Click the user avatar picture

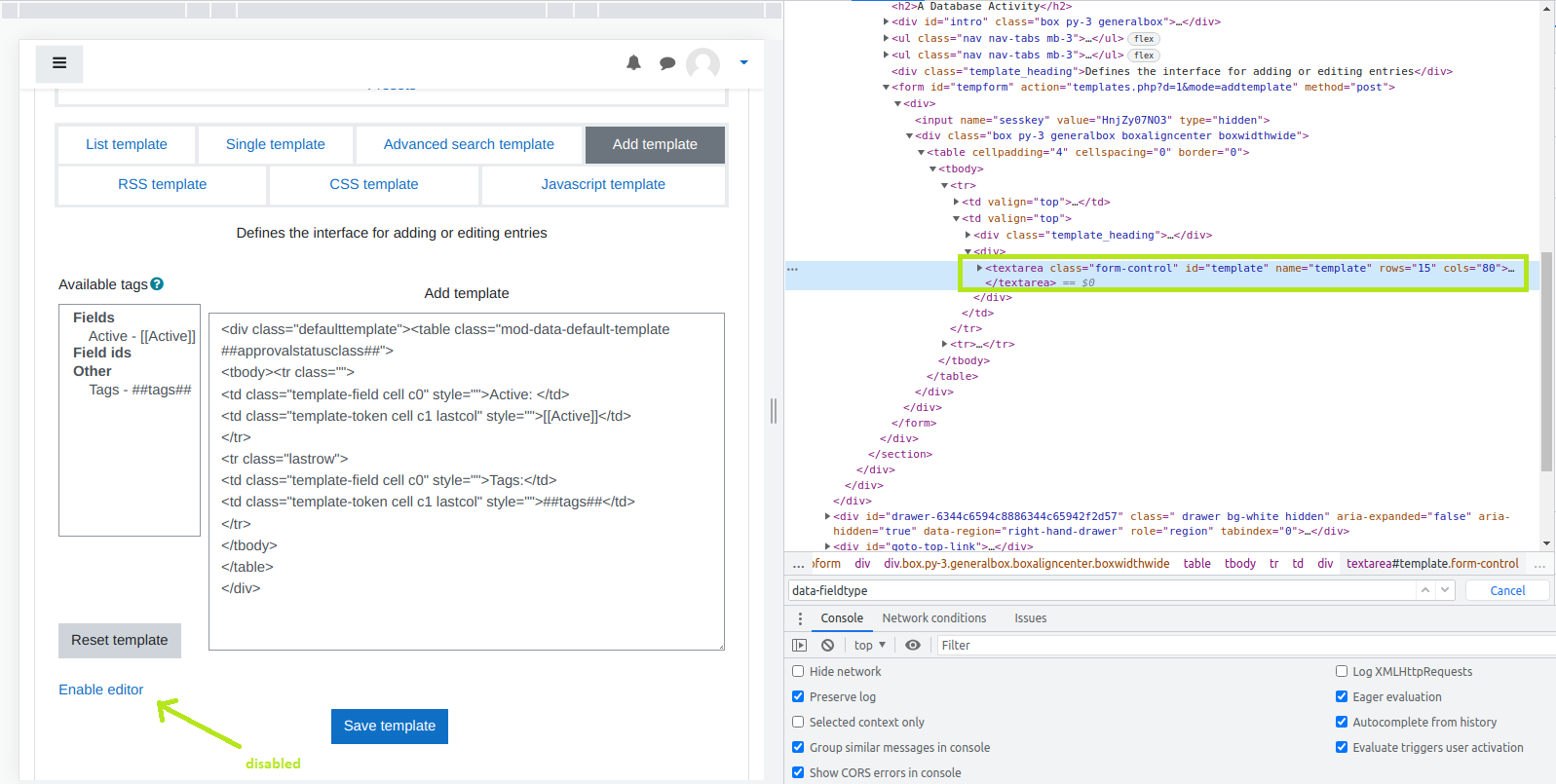click(702, 64)
